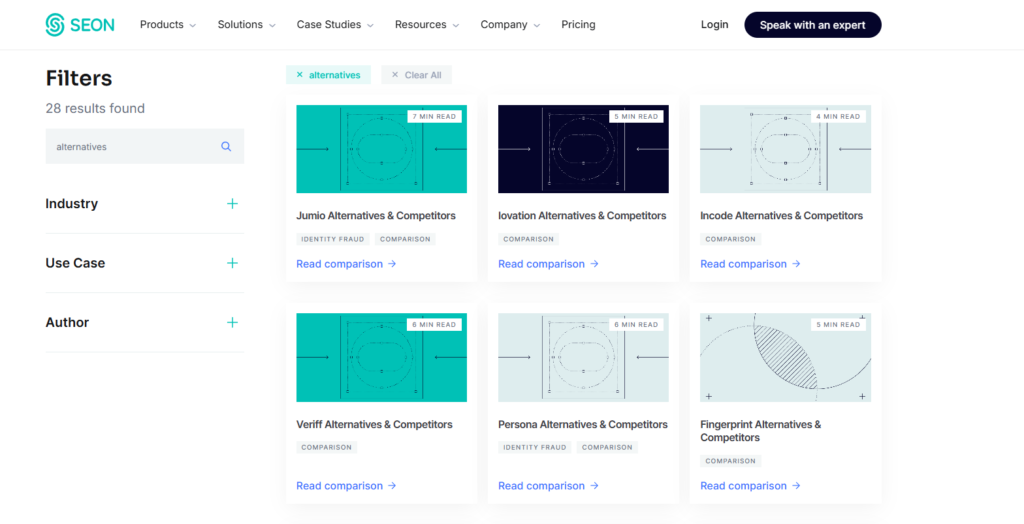Screen dimensions: 1024x524
Task: Click the Login link
Action: point(714,25)
